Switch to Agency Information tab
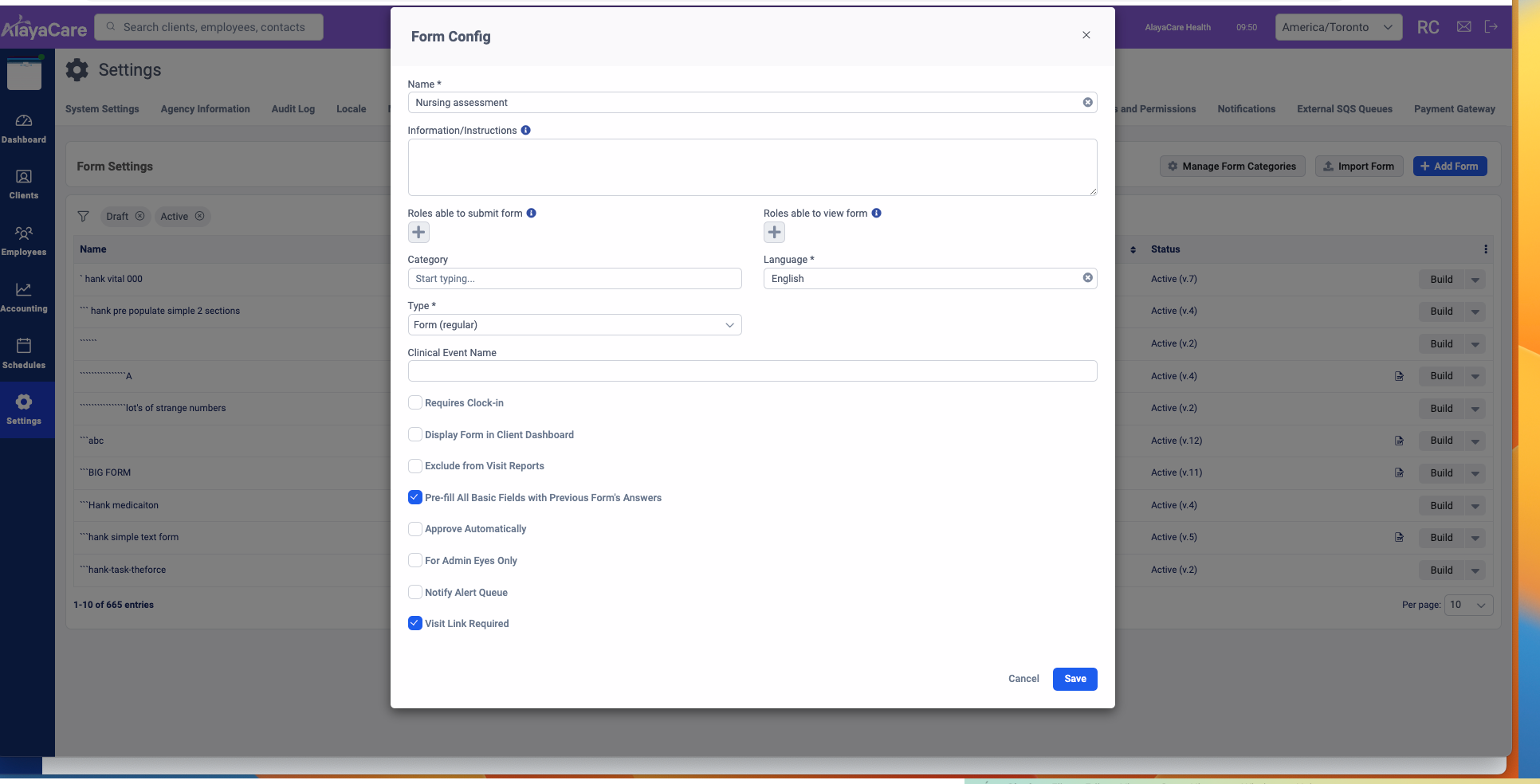 205,109
